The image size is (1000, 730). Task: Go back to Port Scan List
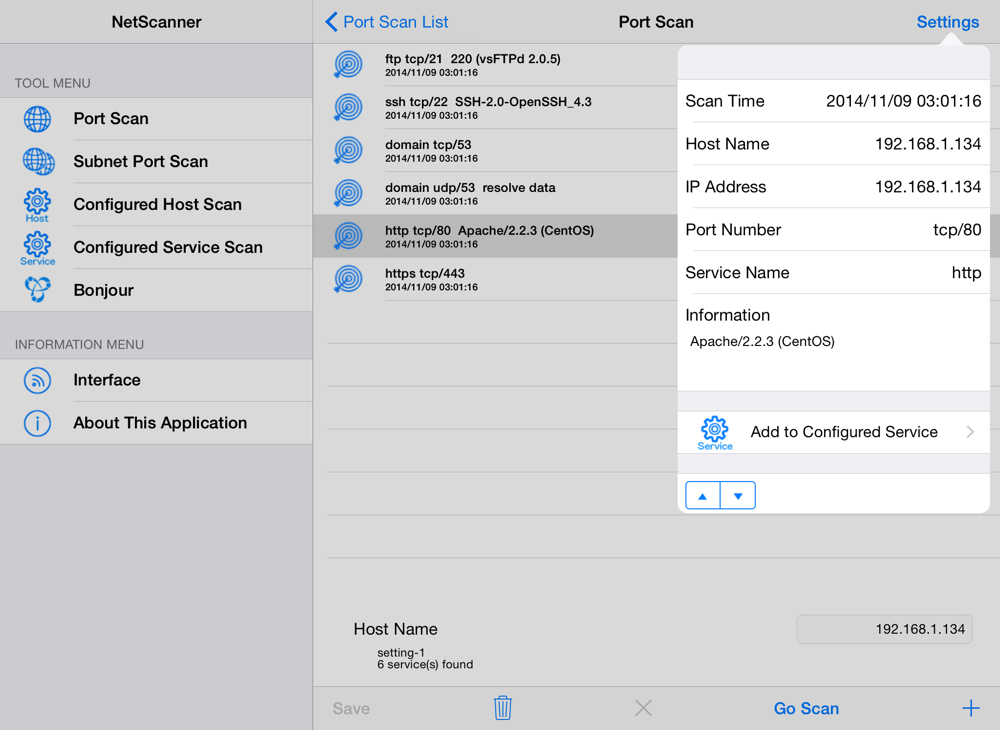pyautogui.click(x=387, y=22)
